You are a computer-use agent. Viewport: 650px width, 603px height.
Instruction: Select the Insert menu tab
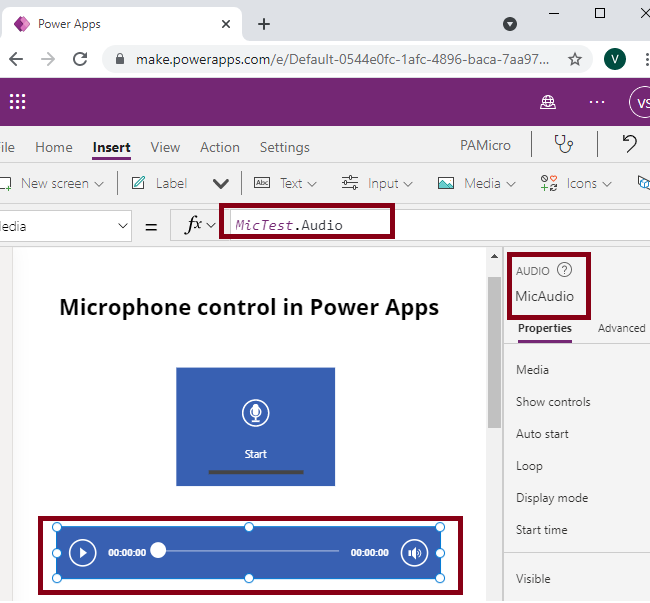click(112, 147)
